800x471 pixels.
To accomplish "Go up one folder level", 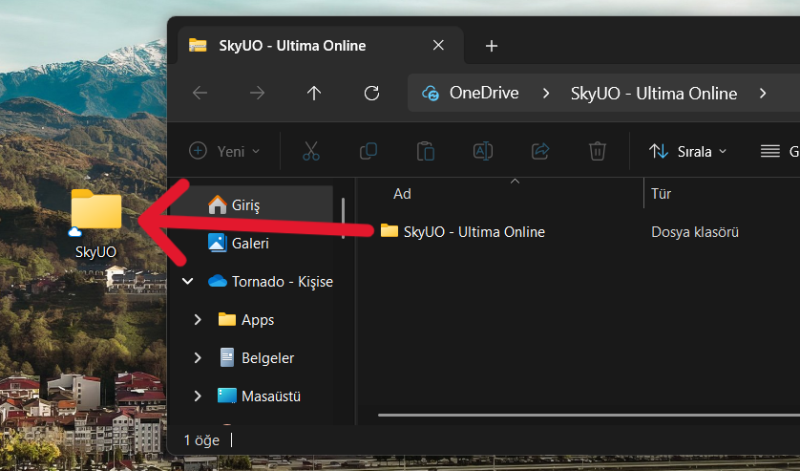I will tap(314, 93).
